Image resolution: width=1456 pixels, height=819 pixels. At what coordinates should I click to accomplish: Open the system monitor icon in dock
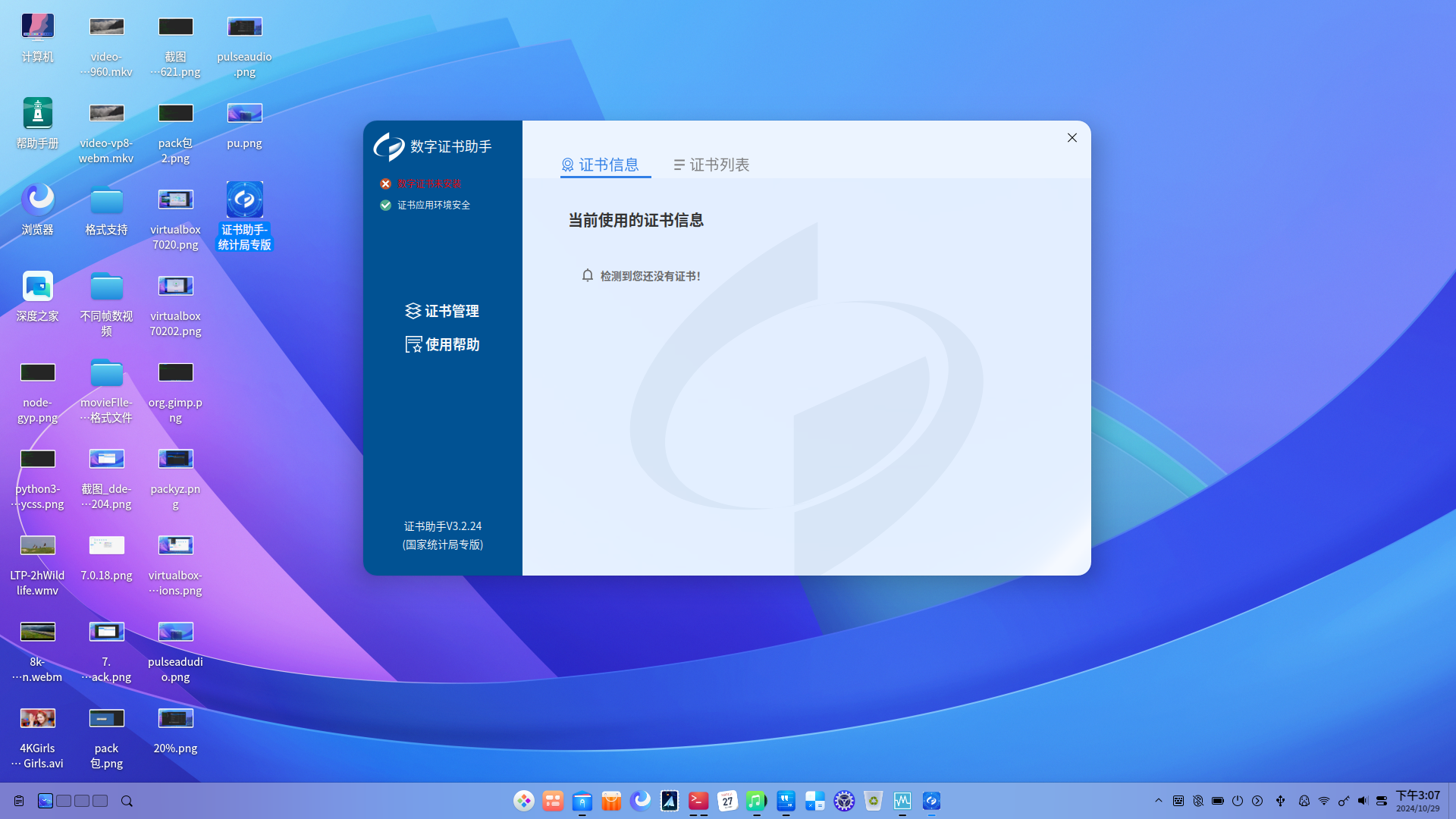click(x=902, y=801)
